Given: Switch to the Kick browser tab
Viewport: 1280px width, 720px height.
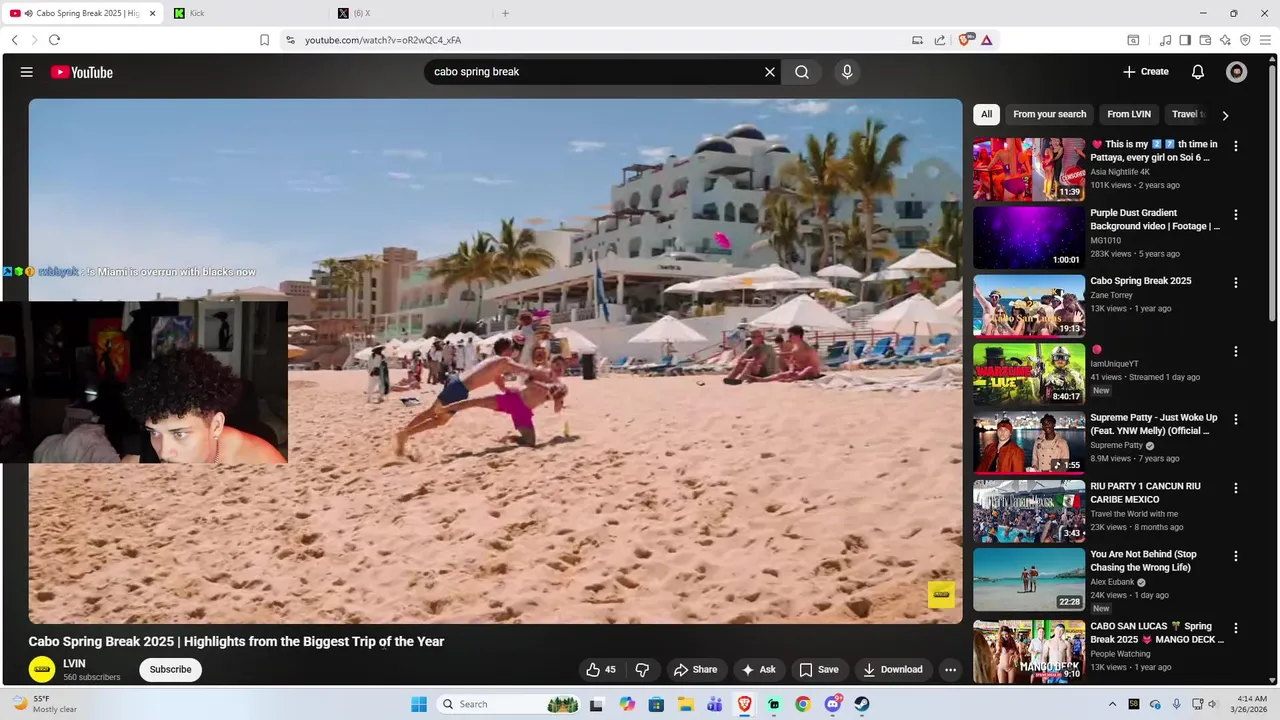Looking at the screenshot, I should click(x=248, y=13).
